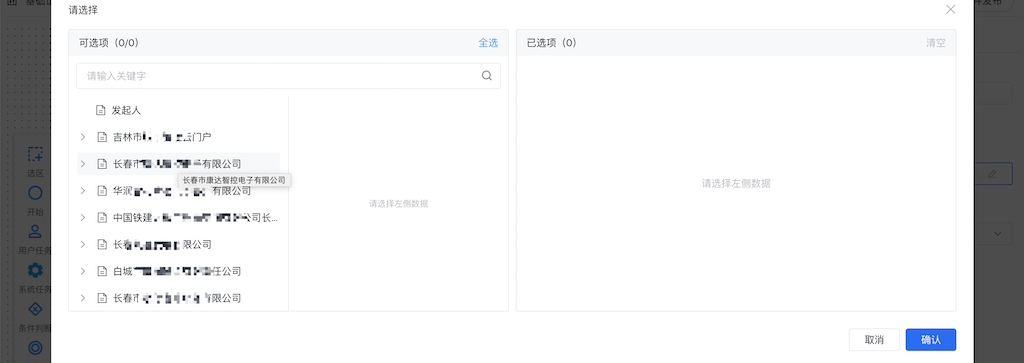Expand the 华润 有限公司 node

(x=83, y=191)
